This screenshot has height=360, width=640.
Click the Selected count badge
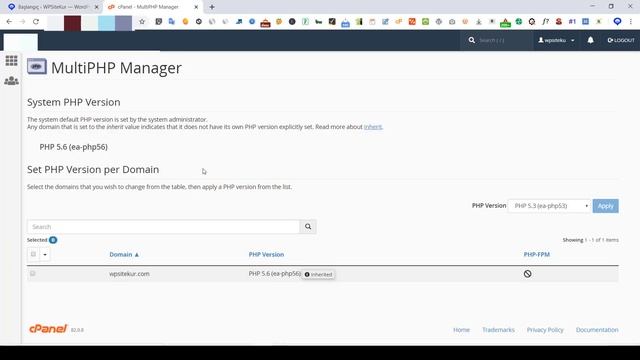click(53, 240)
